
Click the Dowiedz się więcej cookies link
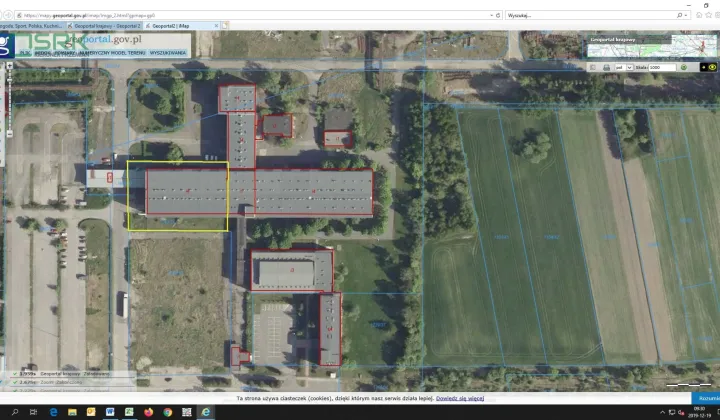point(460,398)
